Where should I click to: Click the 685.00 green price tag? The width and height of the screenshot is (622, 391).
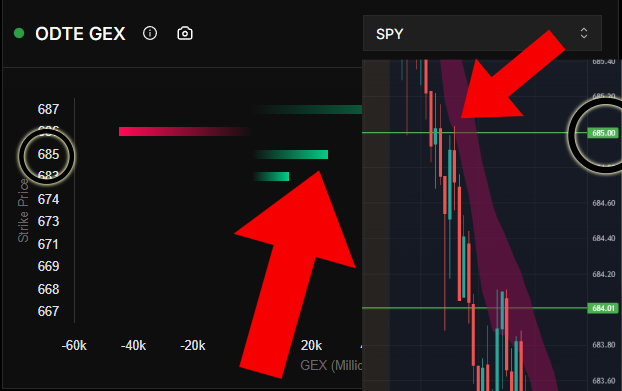603,133
